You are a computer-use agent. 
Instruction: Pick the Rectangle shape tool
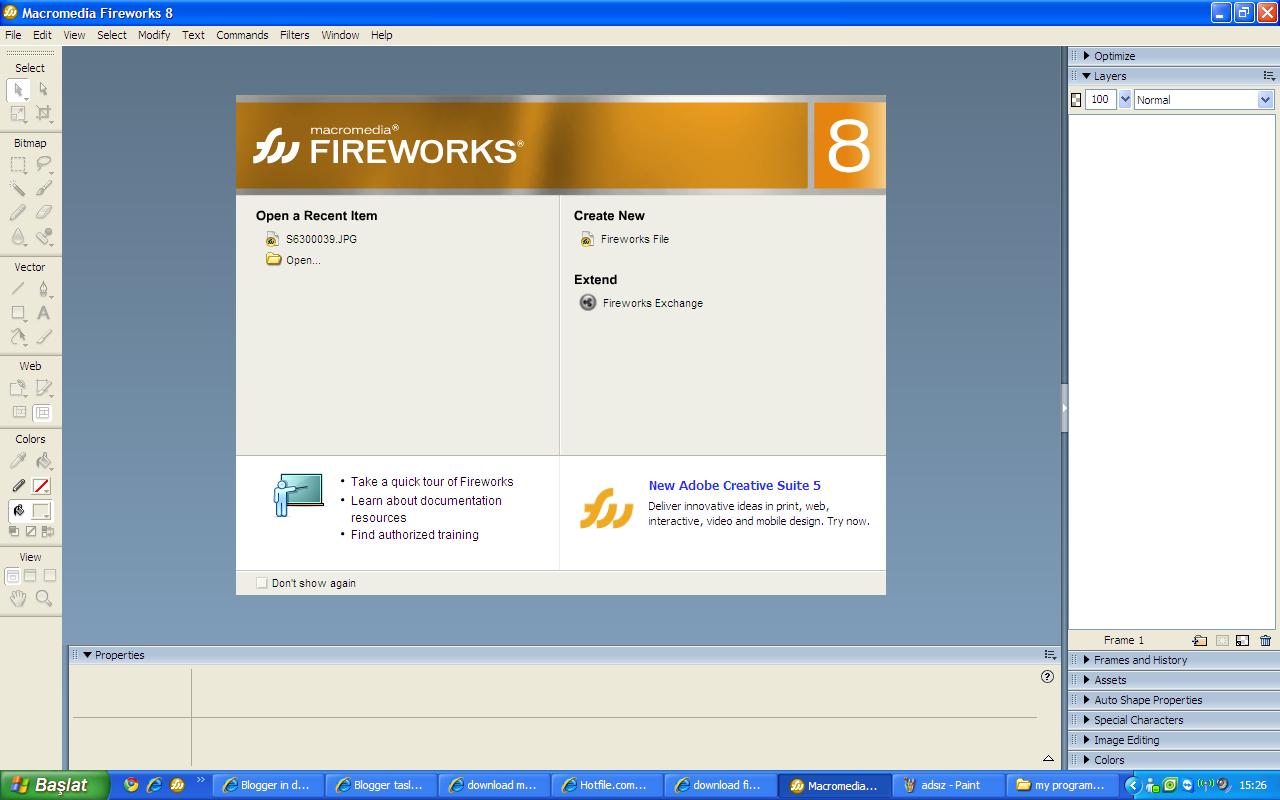(18, 313)
